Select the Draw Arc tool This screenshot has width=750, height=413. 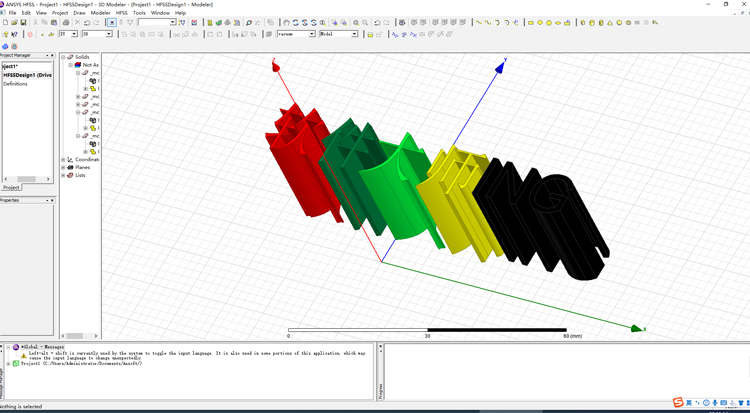[x=497, y=22]
